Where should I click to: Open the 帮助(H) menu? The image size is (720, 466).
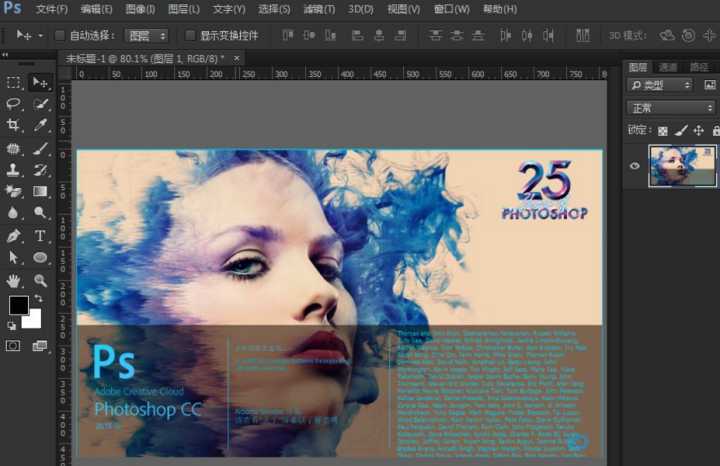(500, 9)
